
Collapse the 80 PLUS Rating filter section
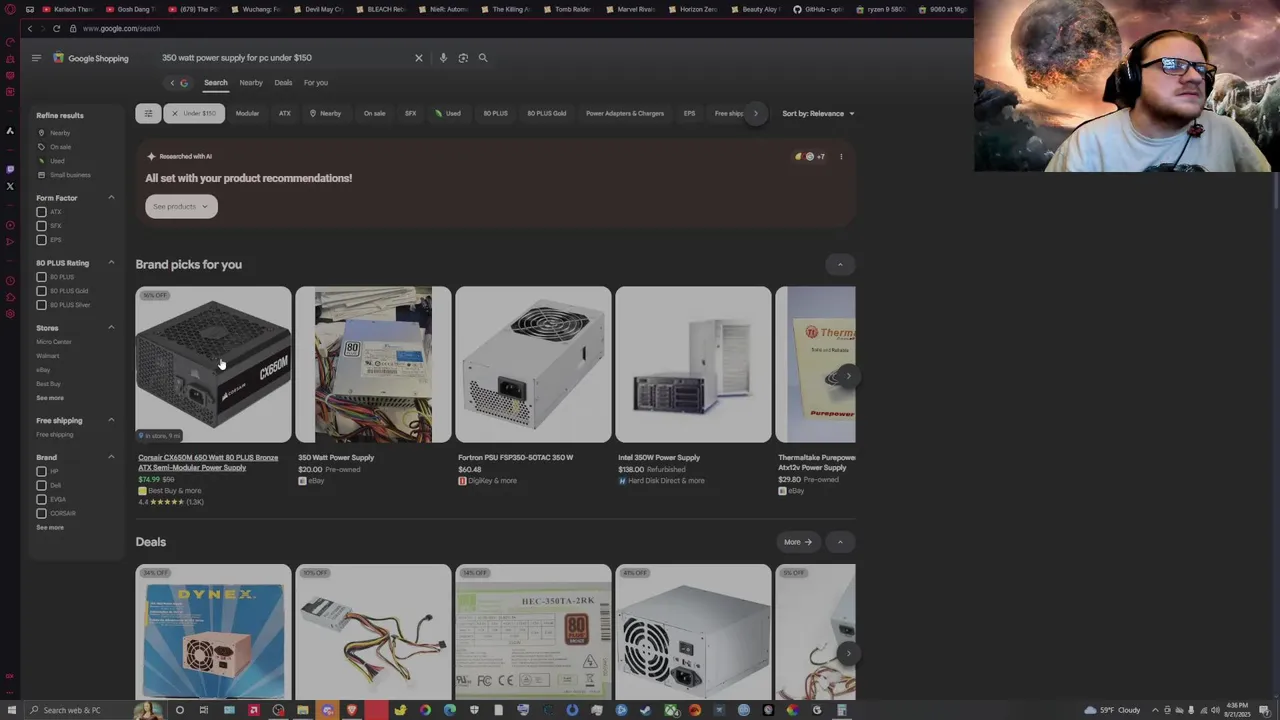pyautogui.click(x=111, y=263)
